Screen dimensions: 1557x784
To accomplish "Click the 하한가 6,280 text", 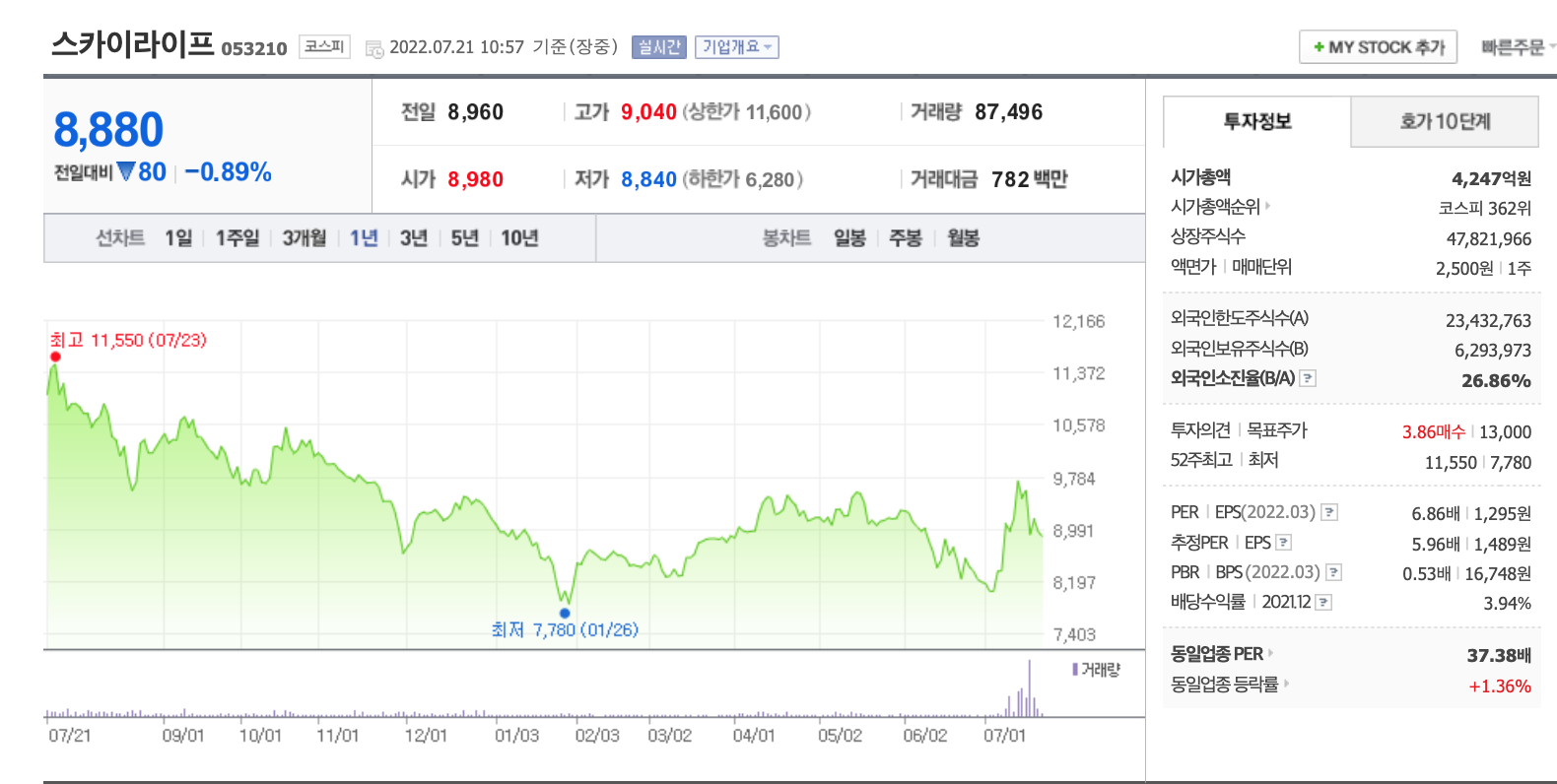I will pos(742,179).
